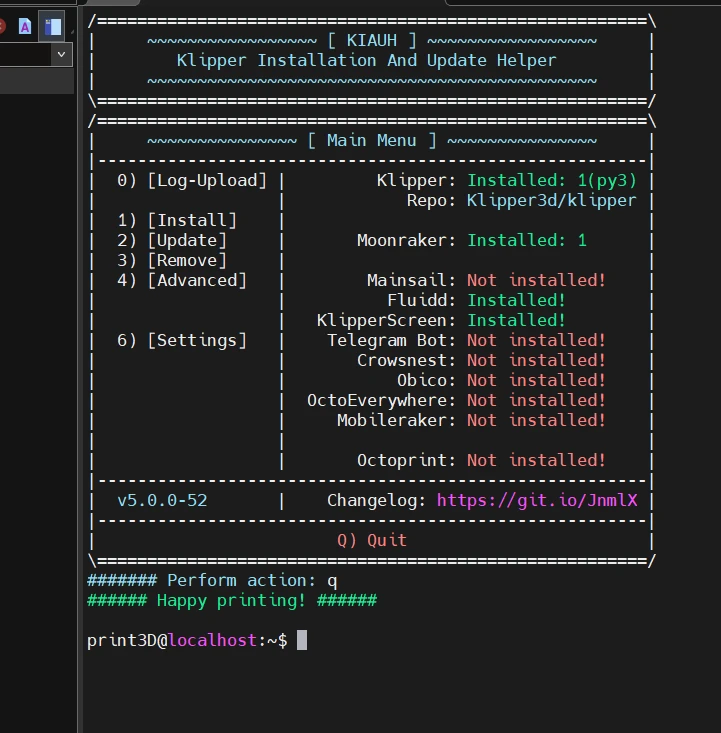The image size is (721, 733).
Task: Click the '[ KIAUH ]' header title
Action: point(372,41)
